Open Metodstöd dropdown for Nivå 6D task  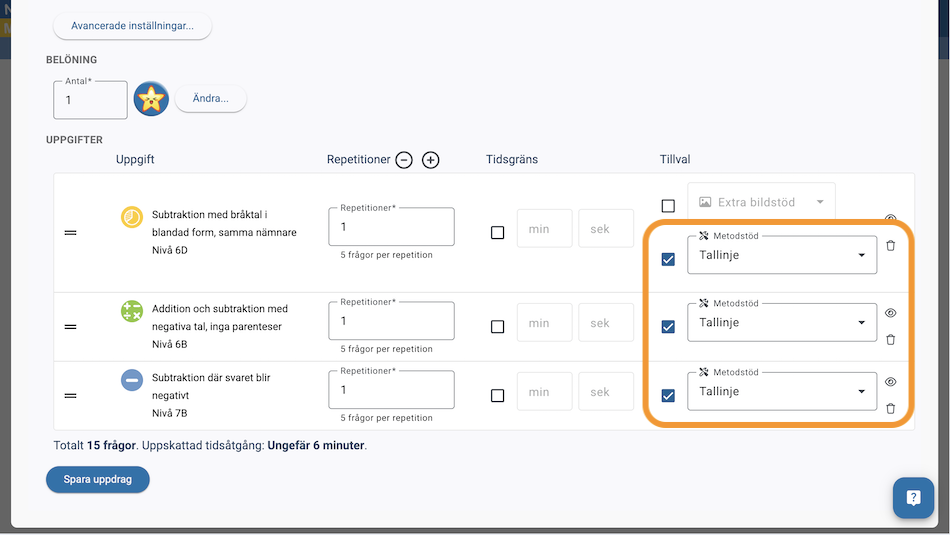[781, 255]
